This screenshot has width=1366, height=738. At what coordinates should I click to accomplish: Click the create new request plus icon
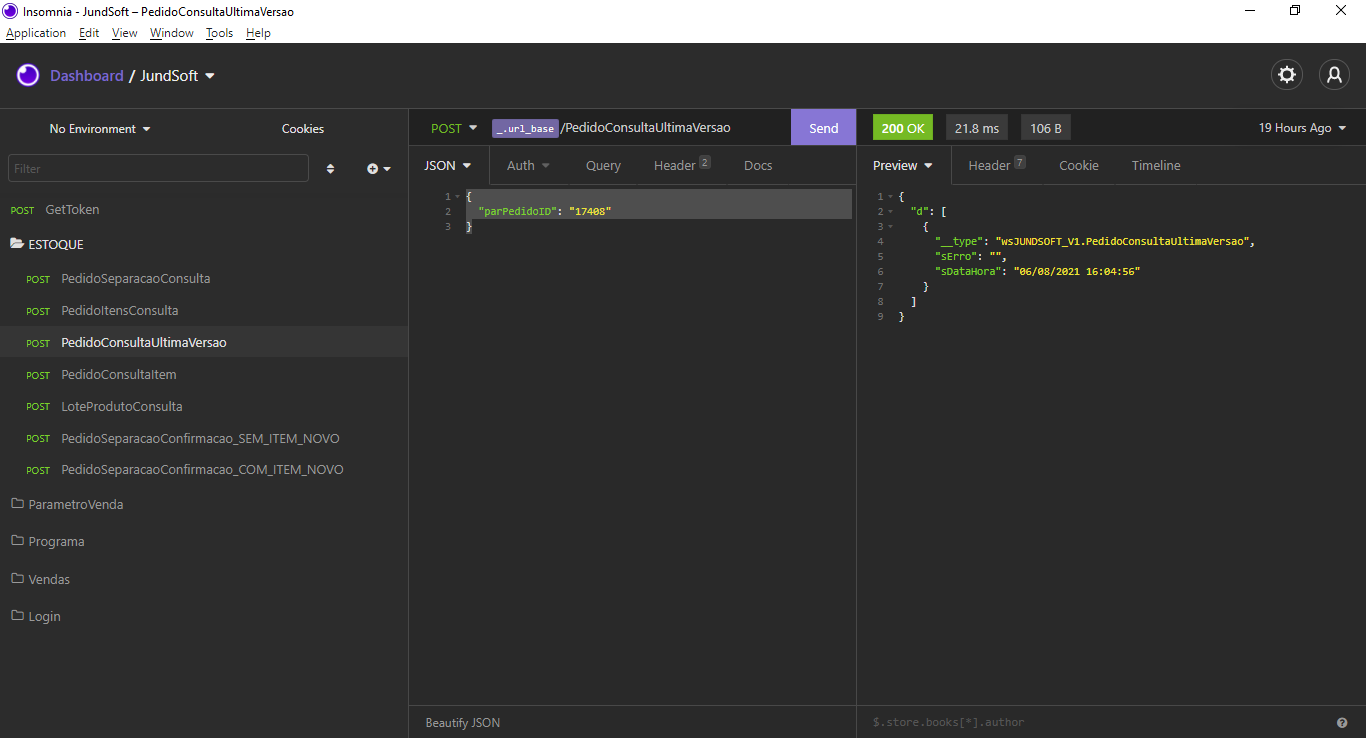[378, 169]
